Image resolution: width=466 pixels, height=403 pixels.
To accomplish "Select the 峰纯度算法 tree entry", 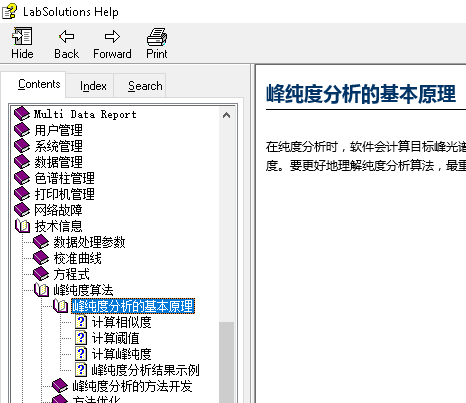I will (x=83, y=290).
